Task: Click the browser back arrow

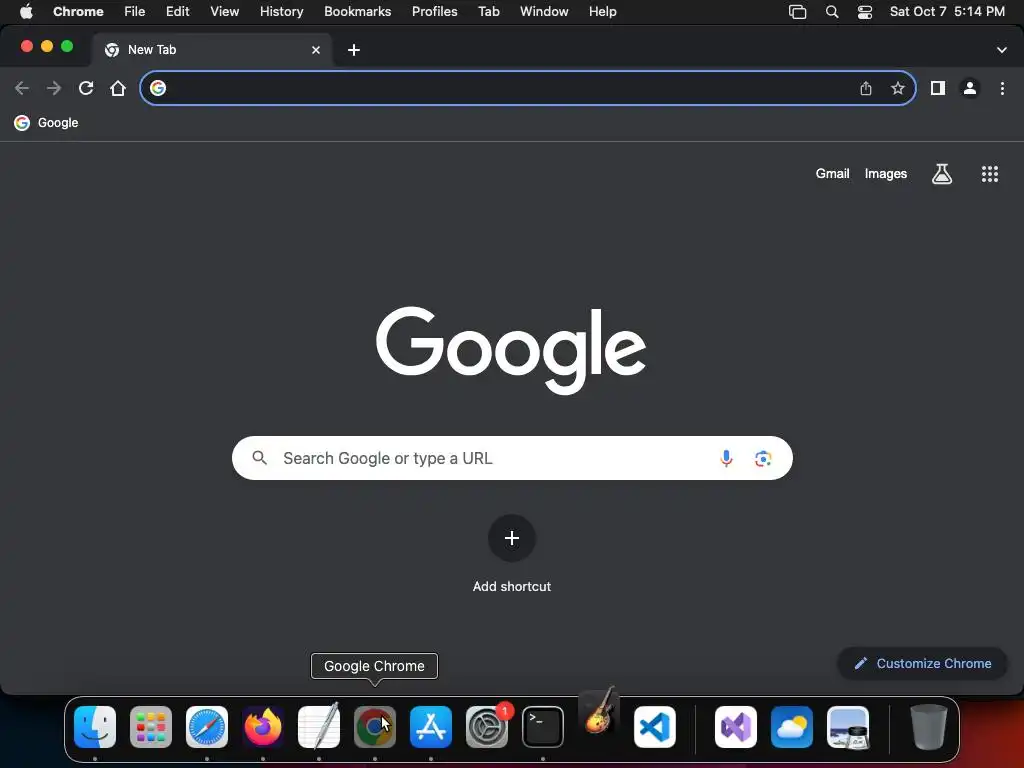Action: 22,88
